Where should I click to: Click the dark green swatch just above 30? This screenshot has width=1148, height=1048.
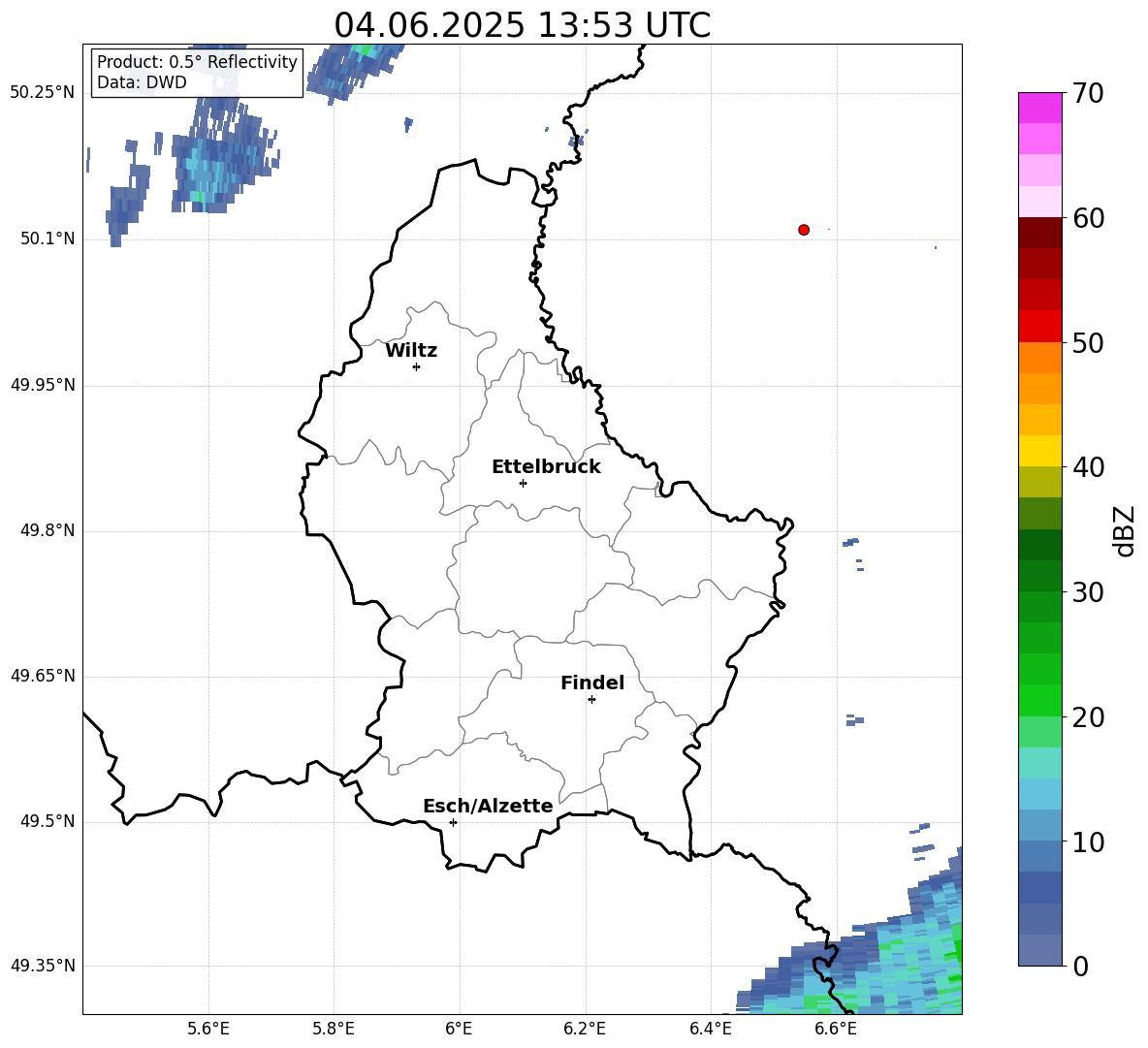1040,576
